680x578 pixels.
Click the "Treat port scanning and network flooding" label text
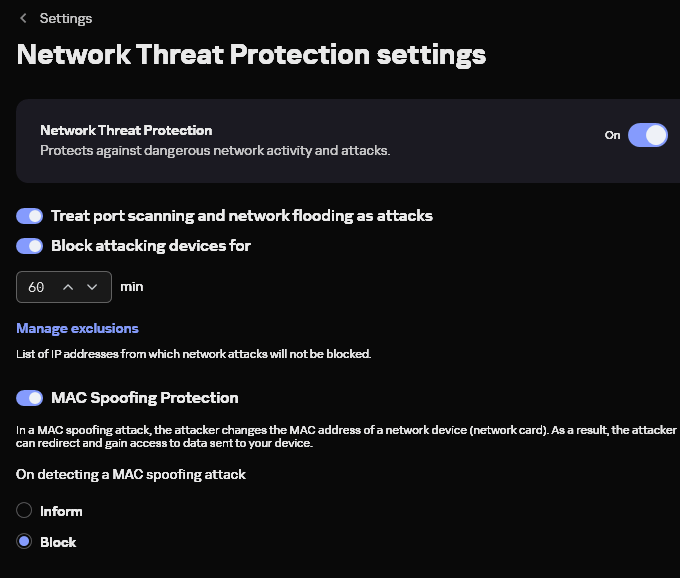[241, 216]
